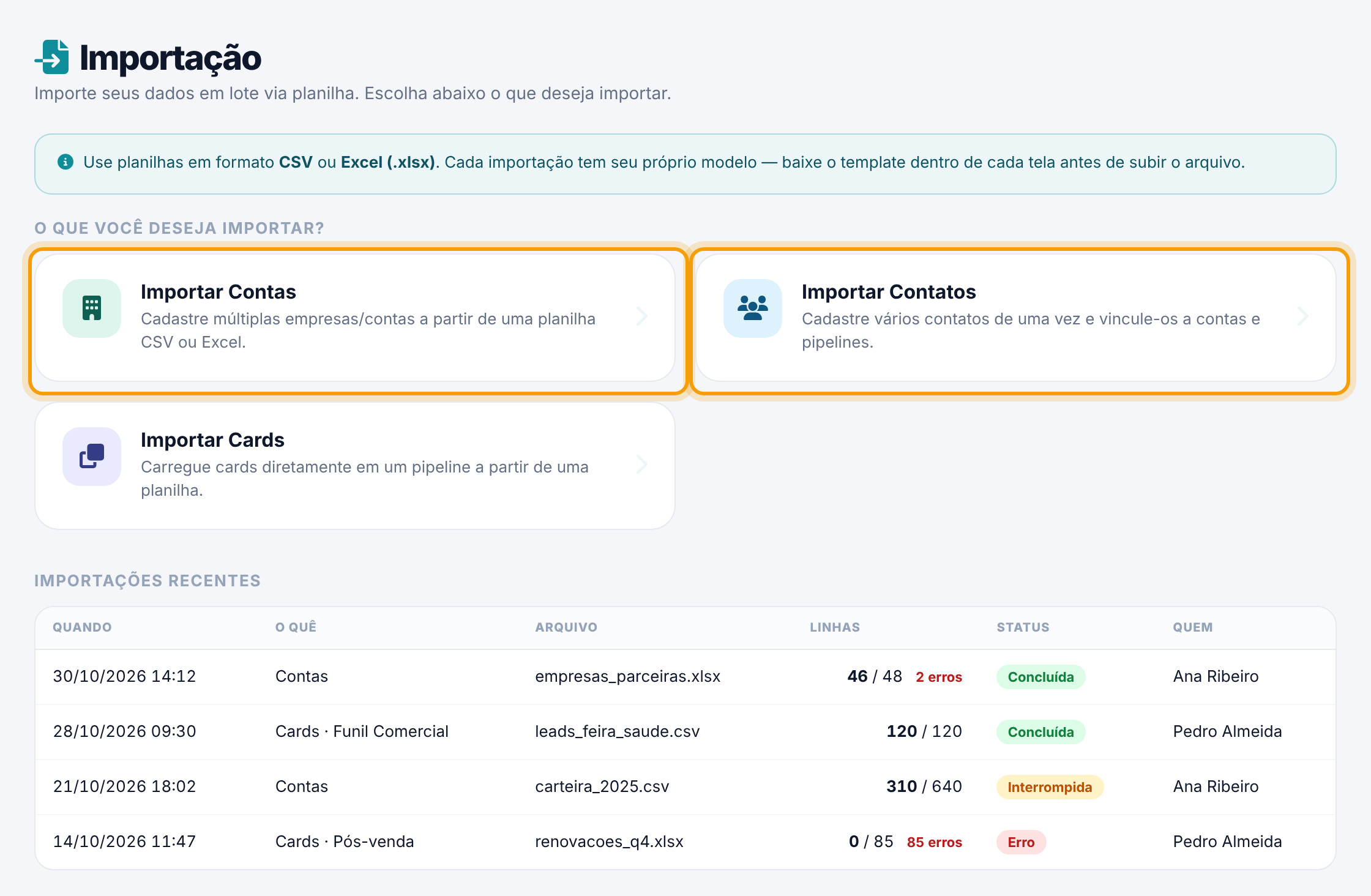Click the QUANDO column header
Image resolution: width=1371 pixels, height=896 pixels.
coord(82,627)
